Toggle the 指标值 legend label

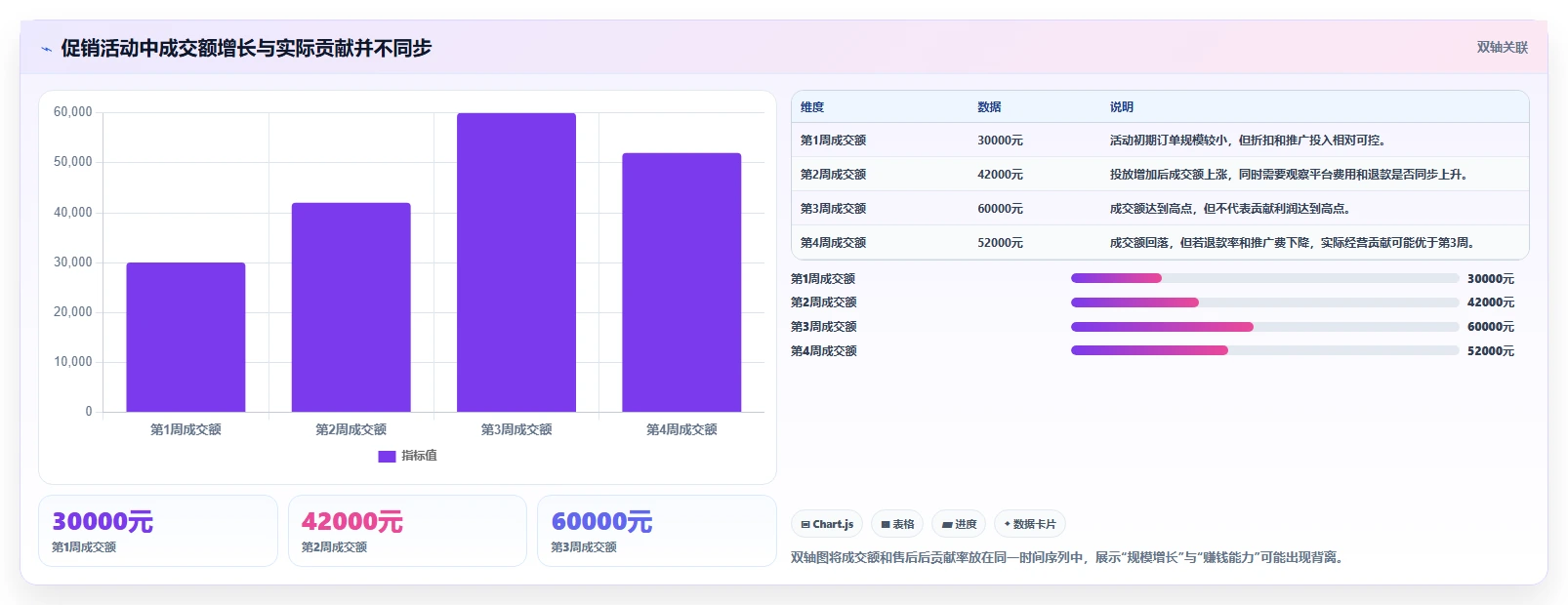click(x=419, y=456)
